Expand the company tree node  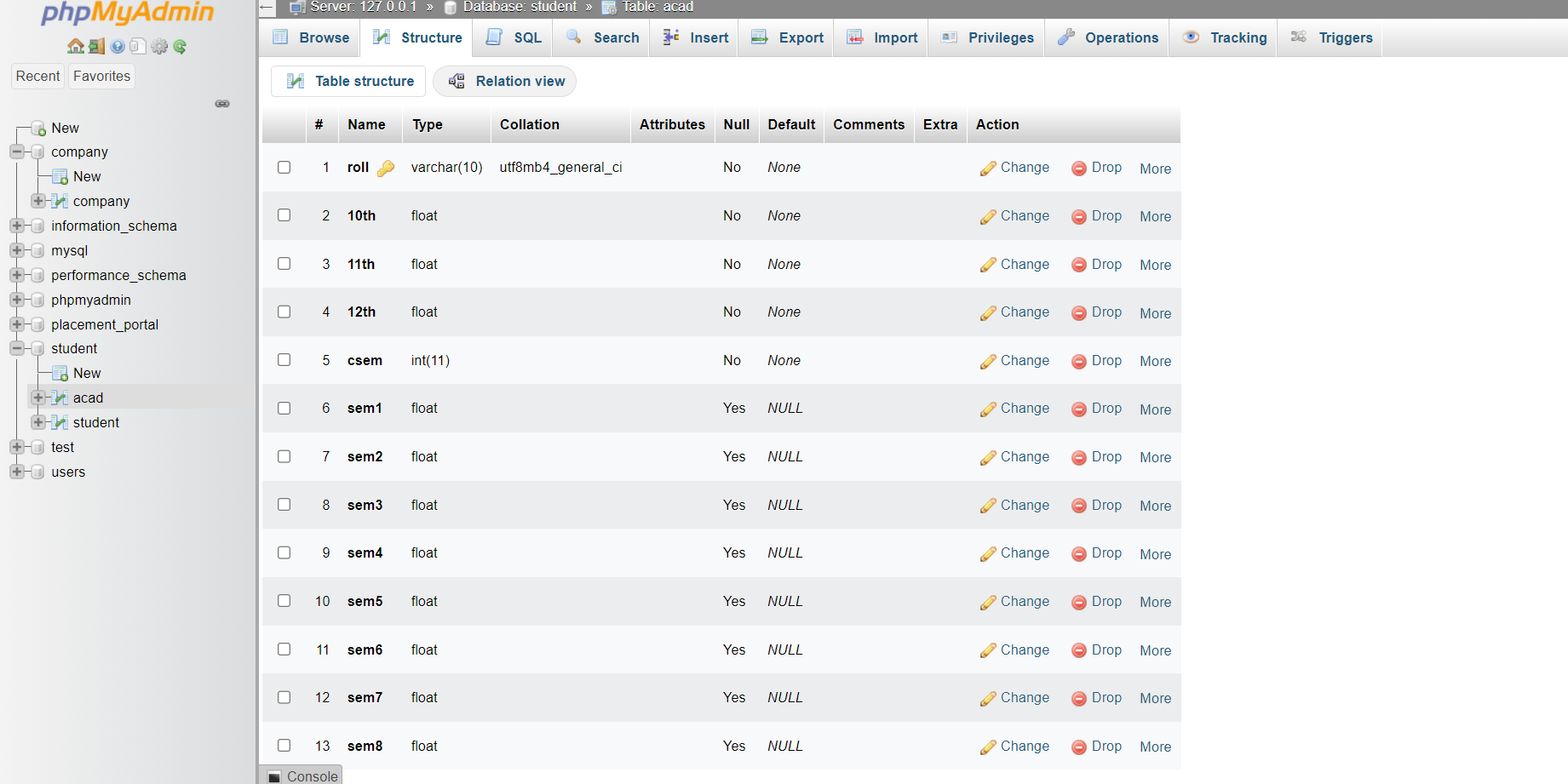tap(37, 201)
